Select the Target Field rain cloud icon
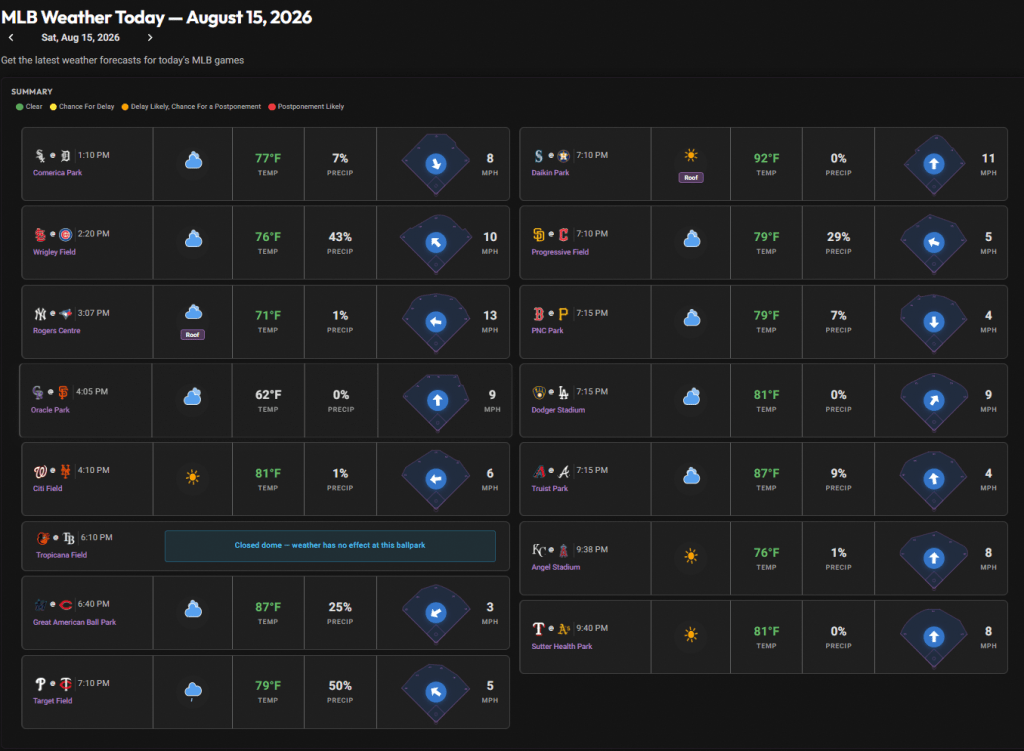This screenshot has height=751, width=1024. click(193, 691)
